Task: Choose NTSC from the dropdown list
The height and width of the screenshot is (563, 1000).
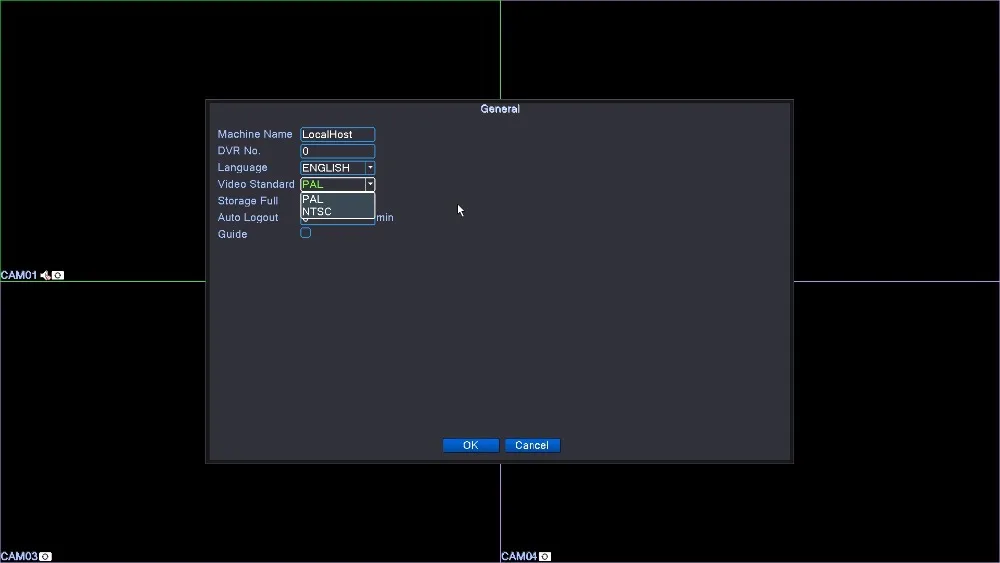Action: 337,212
